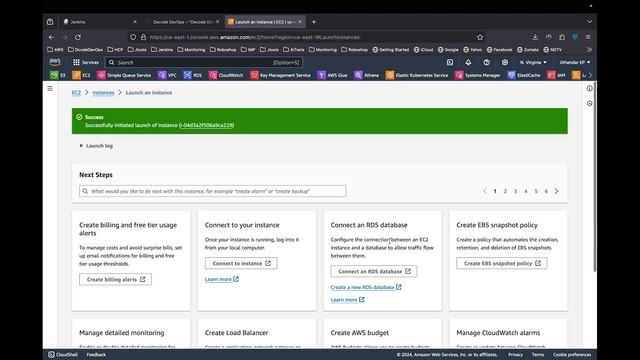This screenshot has width=640, height=360.
Task: Click the AWS logo home icon
Action: click(55, 62)
